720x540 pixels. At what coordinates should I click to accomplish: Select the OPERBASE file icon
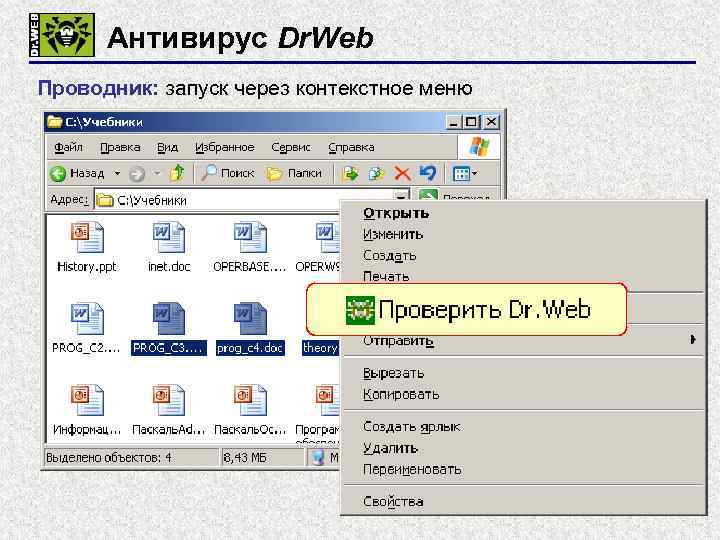pos(250,237)
